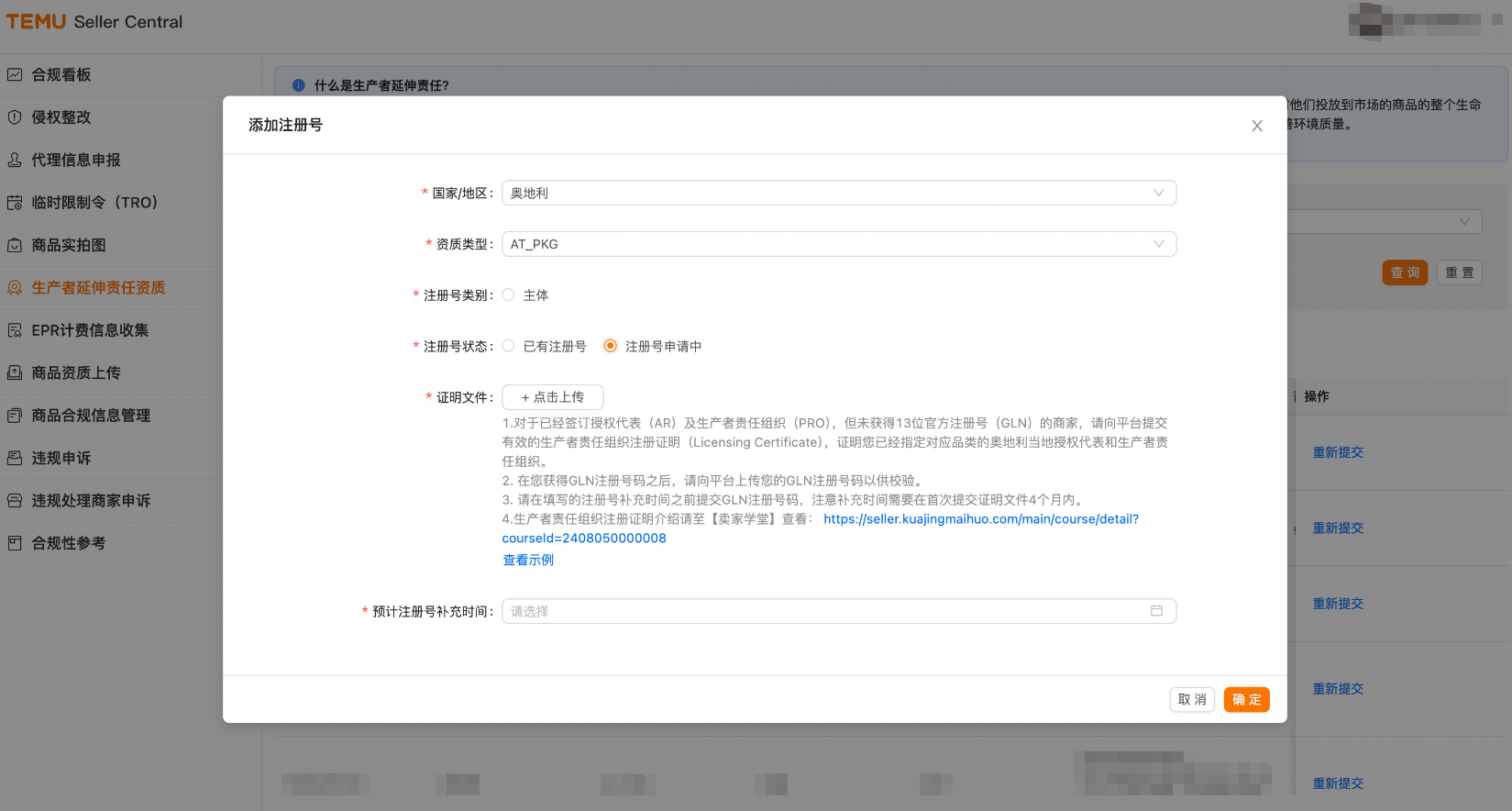The height and width of the screenshot is (811, 1512).
Task: Click the TEMU Seller Central logo
Action: coord(94,21)
